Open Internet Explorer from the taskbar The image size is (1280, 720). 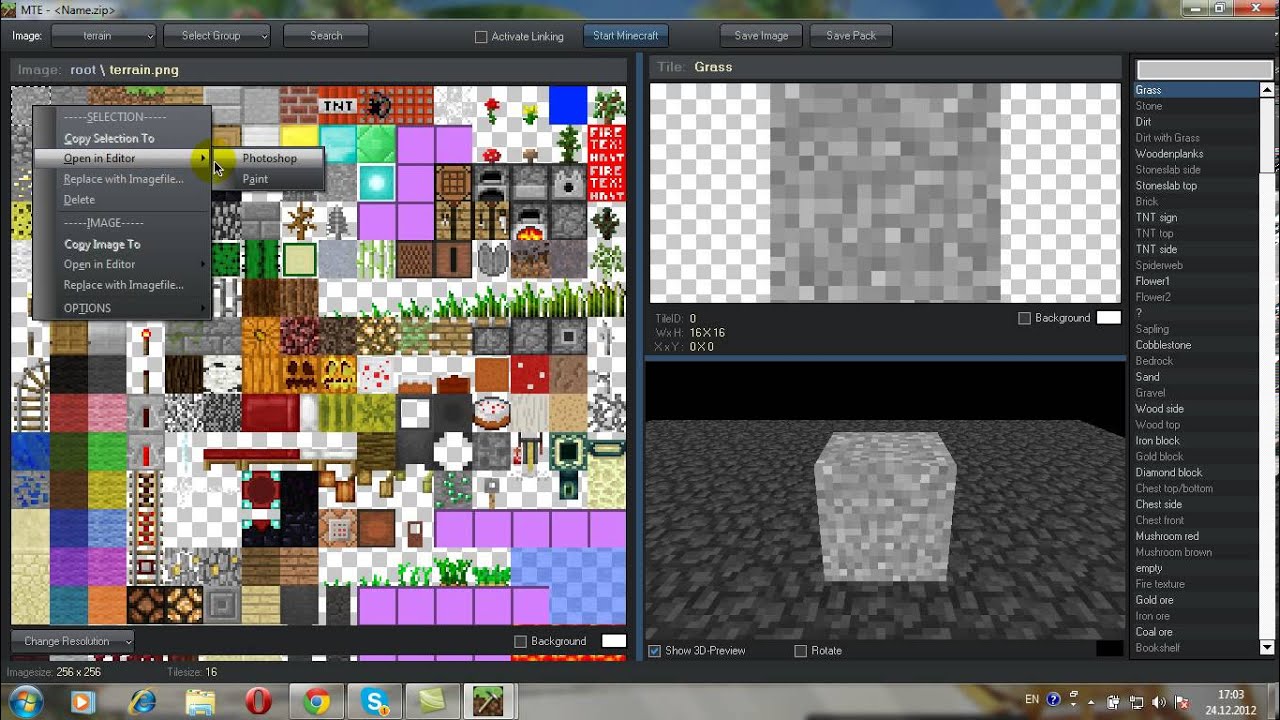[x=142, y=702]
